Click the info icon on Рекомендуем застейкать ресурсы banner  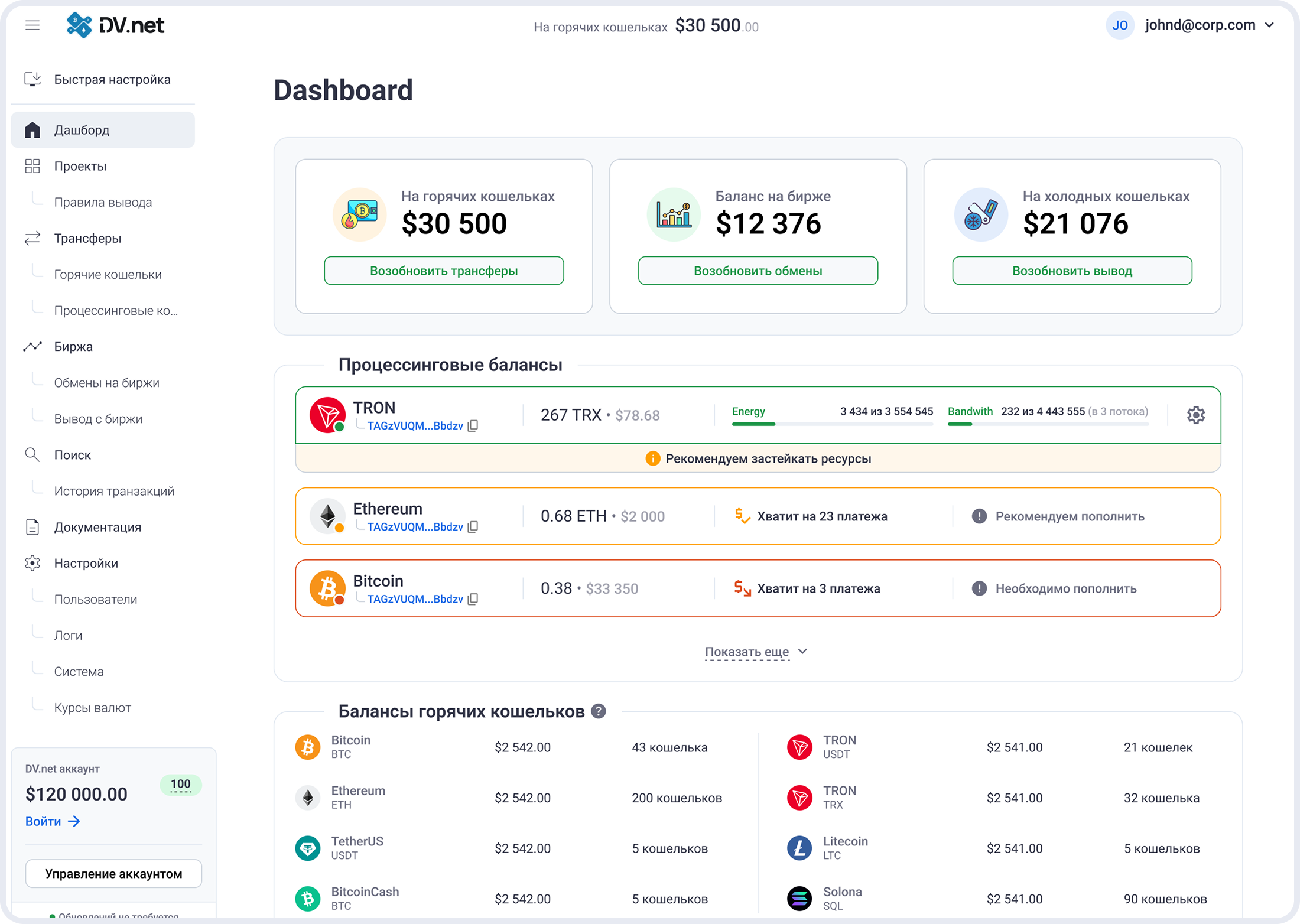pyautogui.click(x=652, y=458)
